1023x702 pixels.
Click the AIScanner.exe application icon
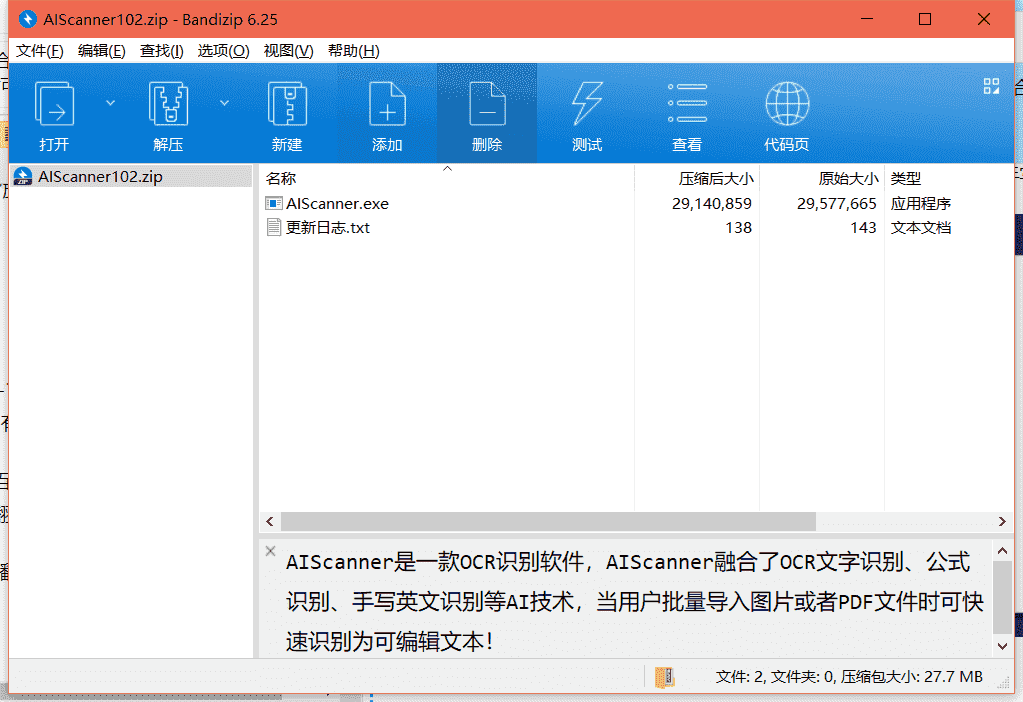(273, 204)
